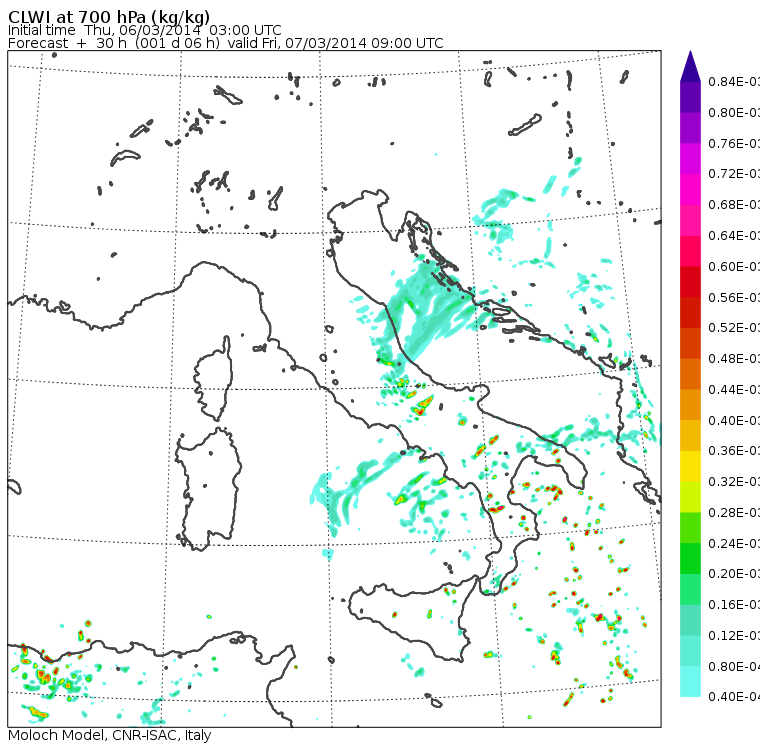Image resolution: width=760 pixels, height=749 pixels.
Task: Select the yellow swatch between 0.32E and 0.36E
Action: (x=690, y=466)
